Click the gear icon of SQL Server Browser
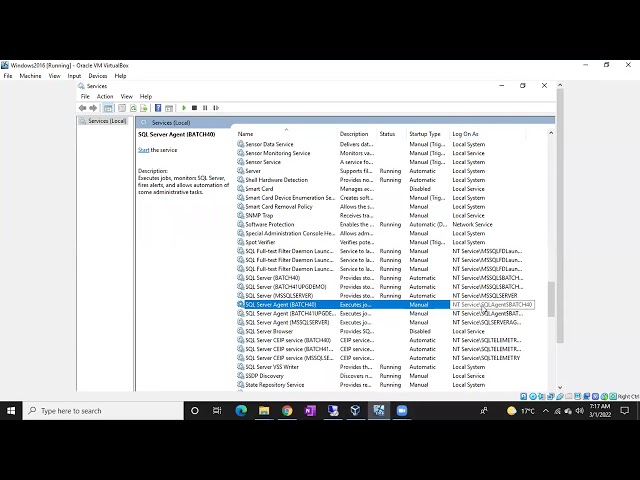This screenshot has width=640, height=480. [240, 331]
